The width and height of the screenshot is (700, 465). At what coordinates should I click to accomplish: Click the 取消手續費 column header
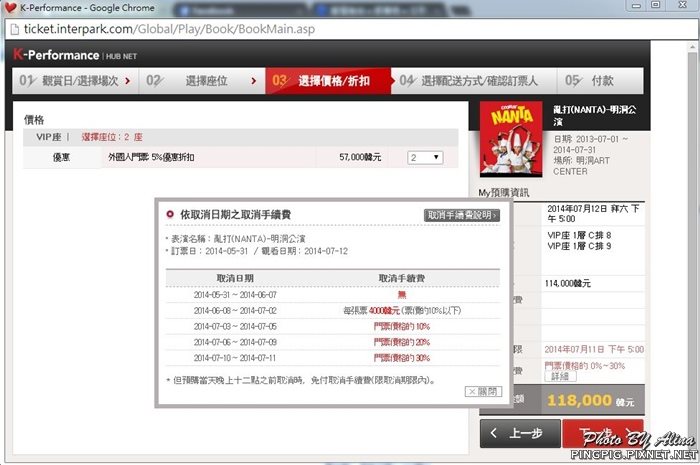pyautogui.click(x=402, y=278)
